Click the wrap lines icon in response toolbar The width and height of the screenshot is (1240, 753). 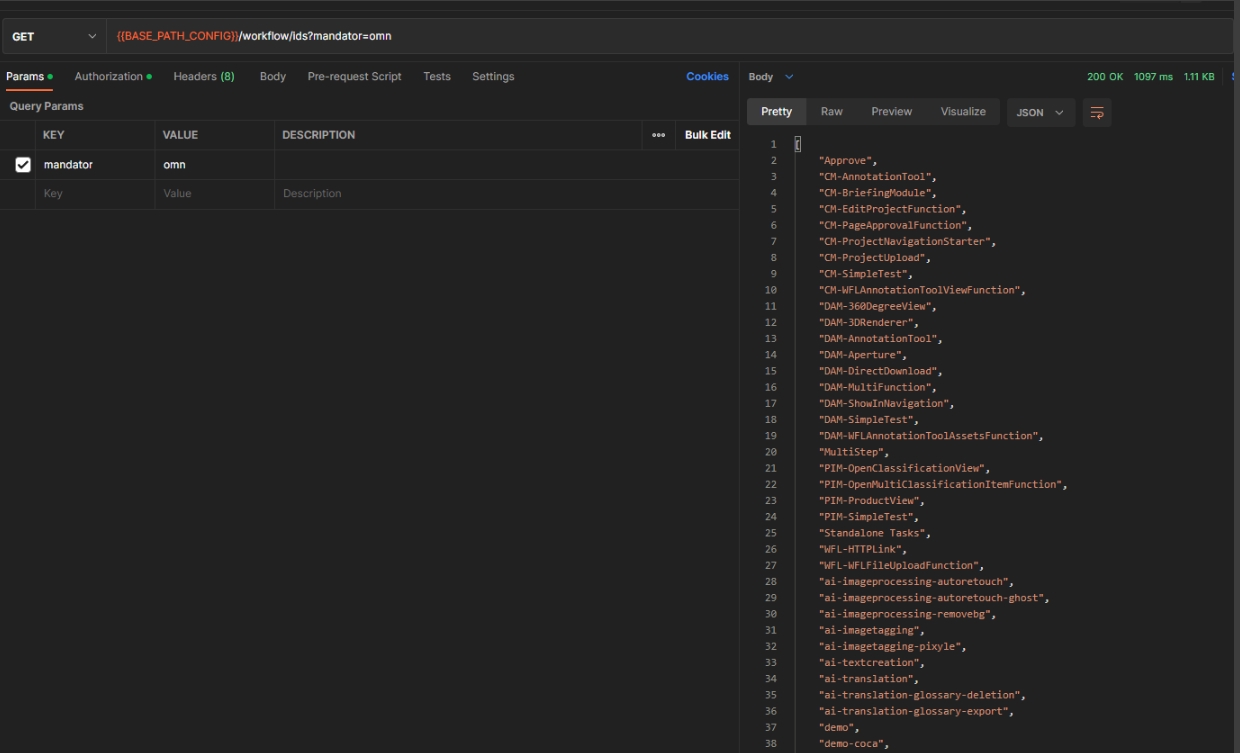[x=1097, y=113]
